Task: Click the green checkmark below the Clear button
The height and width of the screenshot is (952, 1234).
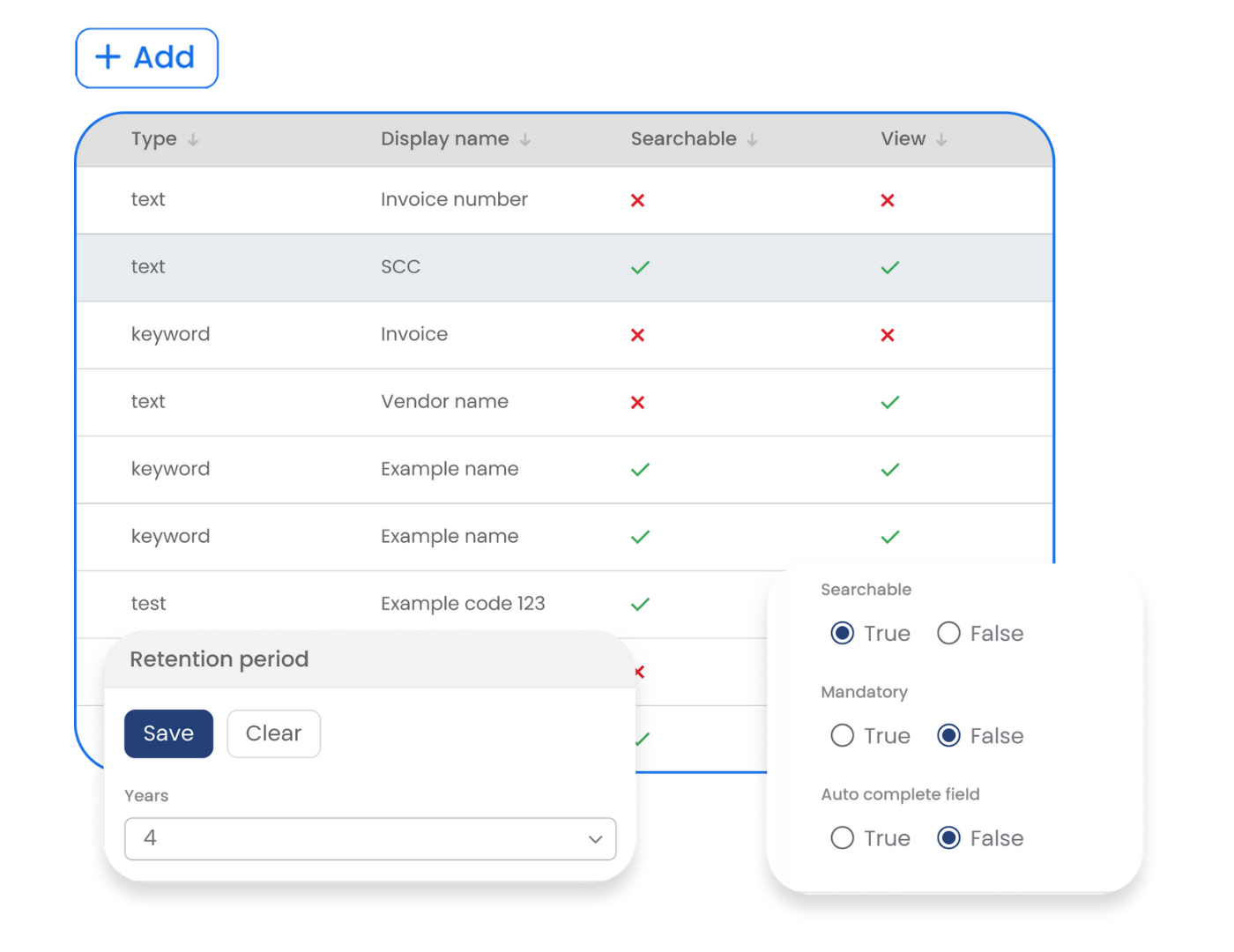Action: click(x=640, y=739)
